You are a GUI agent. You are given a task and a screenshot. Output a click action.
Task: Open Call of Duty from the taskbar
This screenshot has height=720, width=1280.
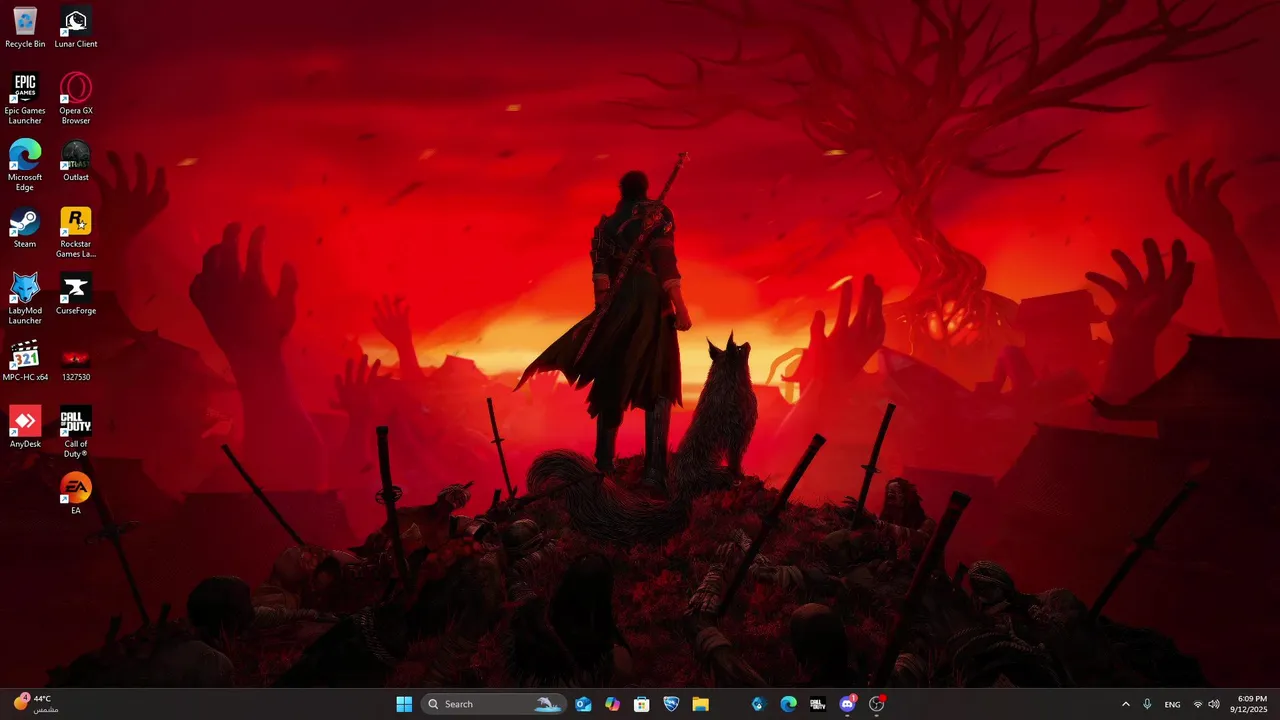pyautogui.click(x=817, y=704)
